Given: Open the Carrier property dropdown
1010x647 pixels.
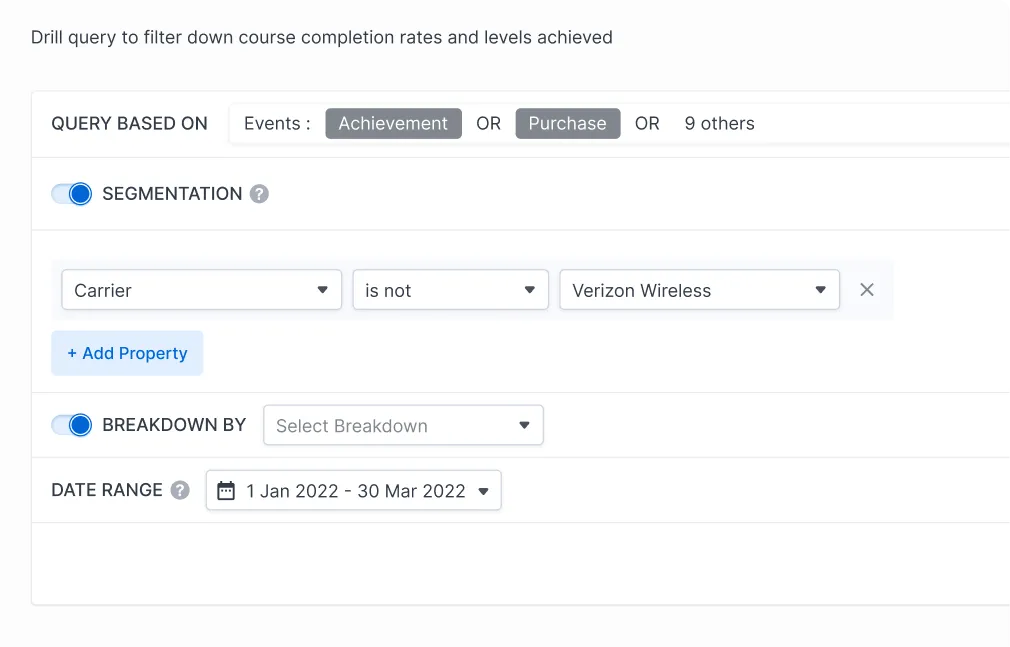Looking at the screenshot, I should point(200,290).
